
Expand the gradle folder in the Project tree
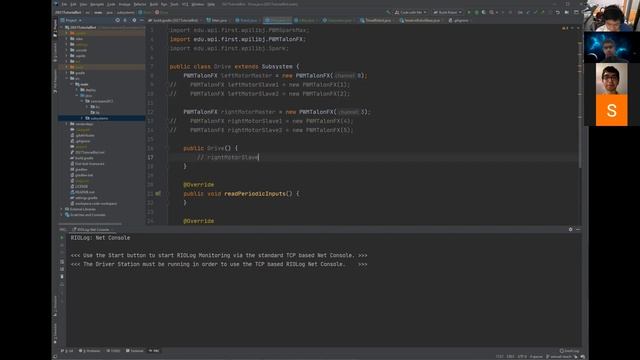coord(67,73)
